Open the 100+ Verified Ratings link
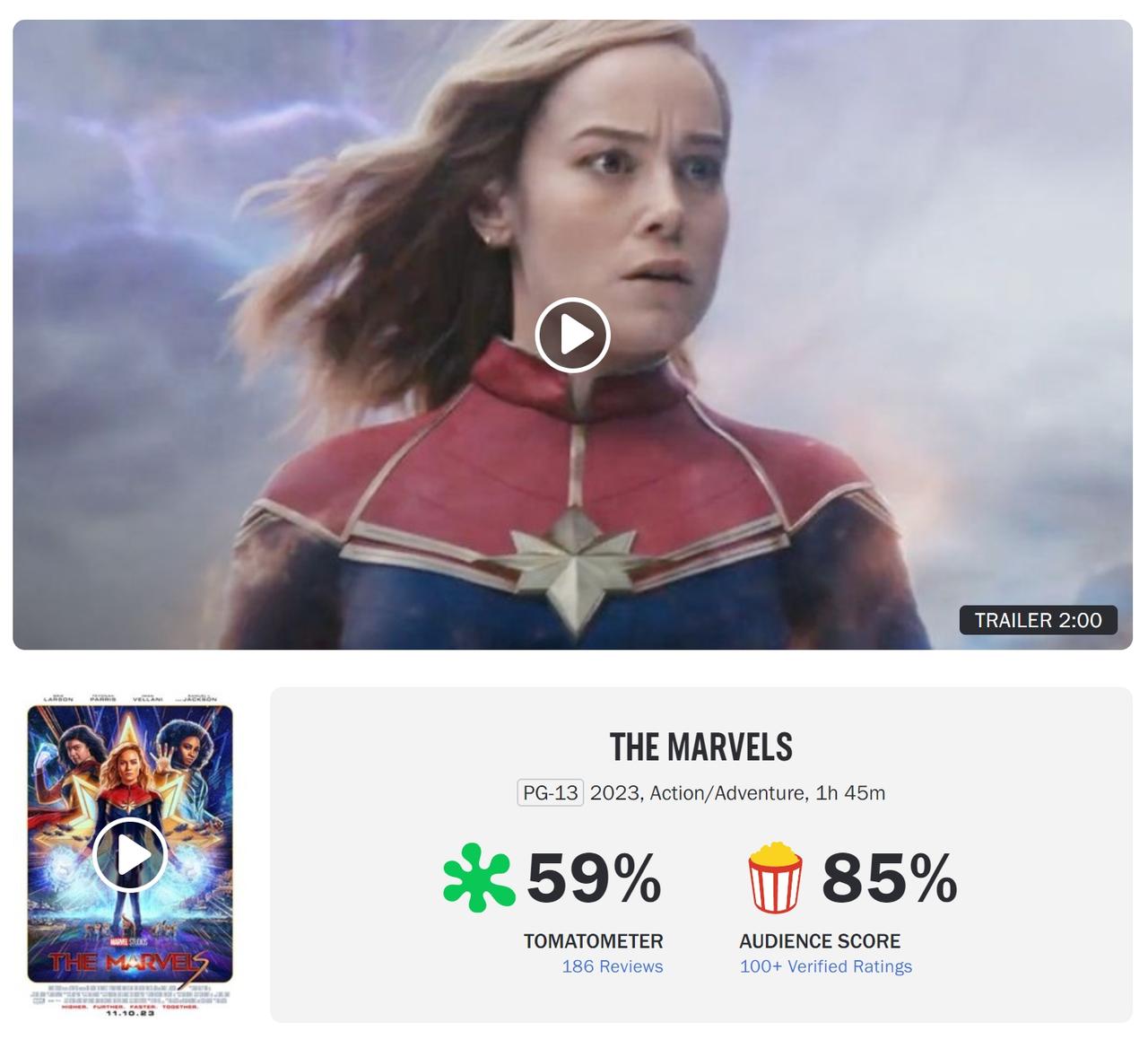Screen dimensions: 1148x1057 (x=825, y=966)
